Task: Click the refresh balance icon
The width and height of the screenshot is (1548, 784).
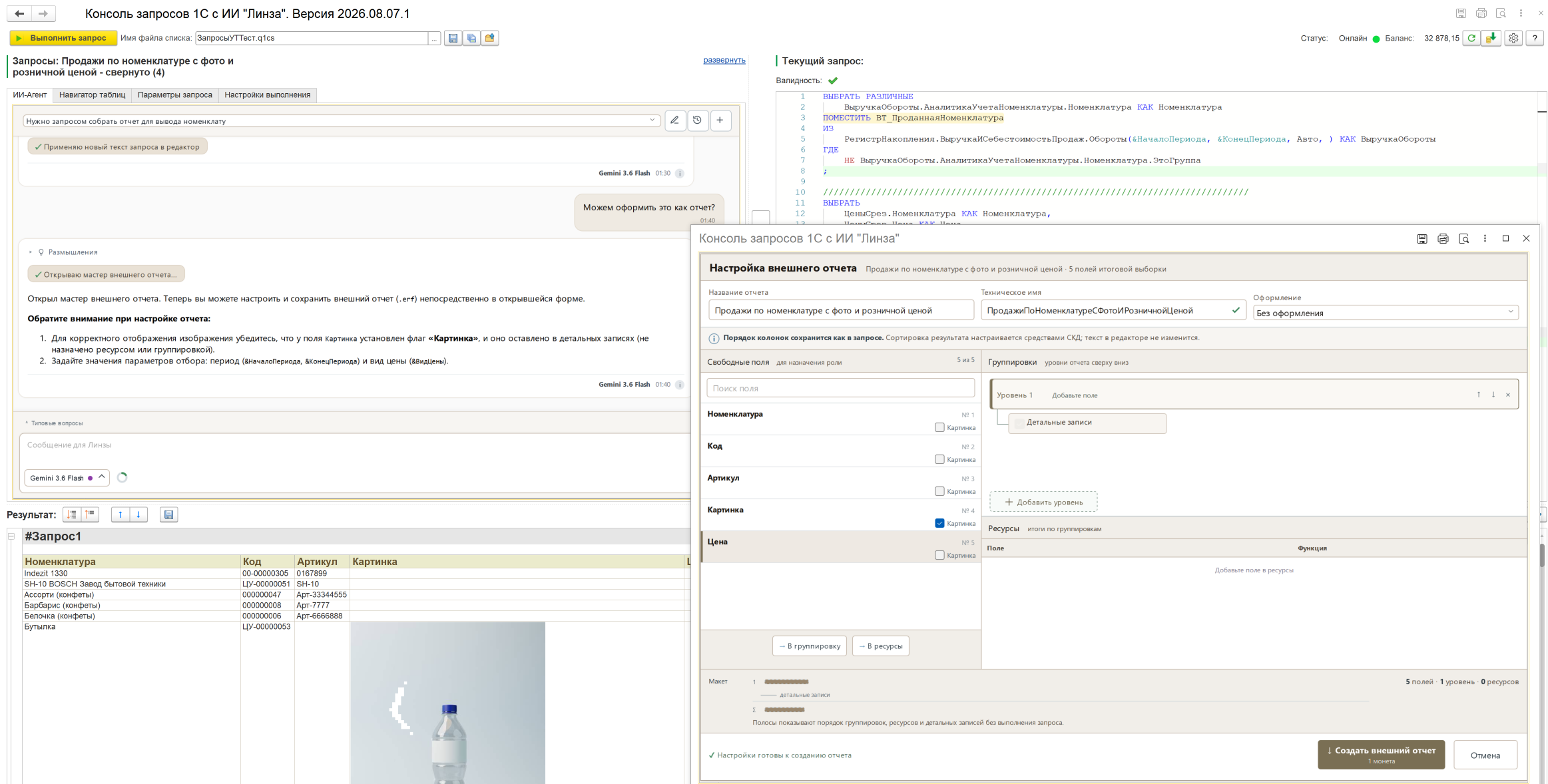Action: tap(1471, 38)
